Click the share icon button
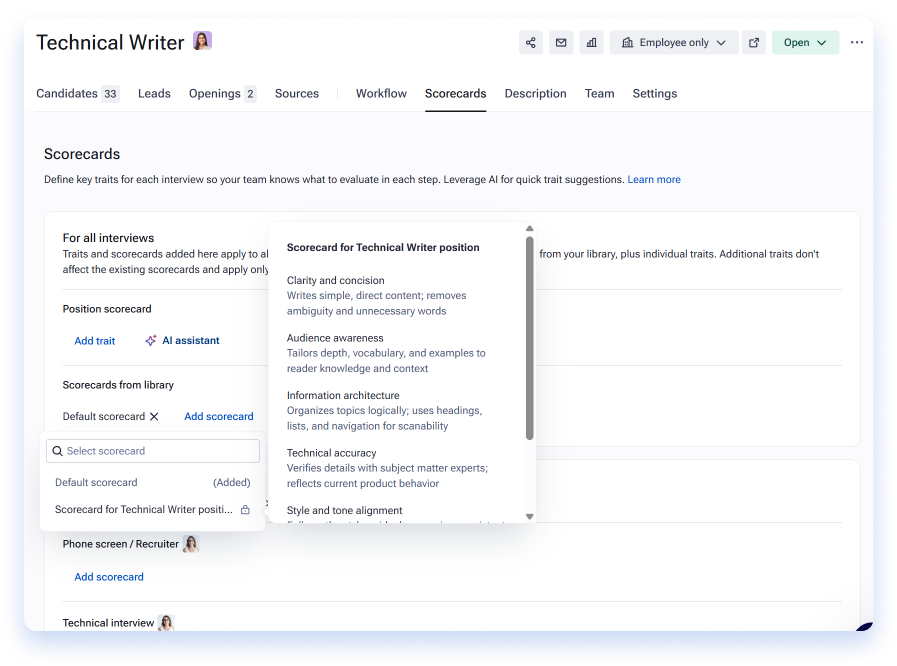 pyautogui.click(x=530, y=42)
